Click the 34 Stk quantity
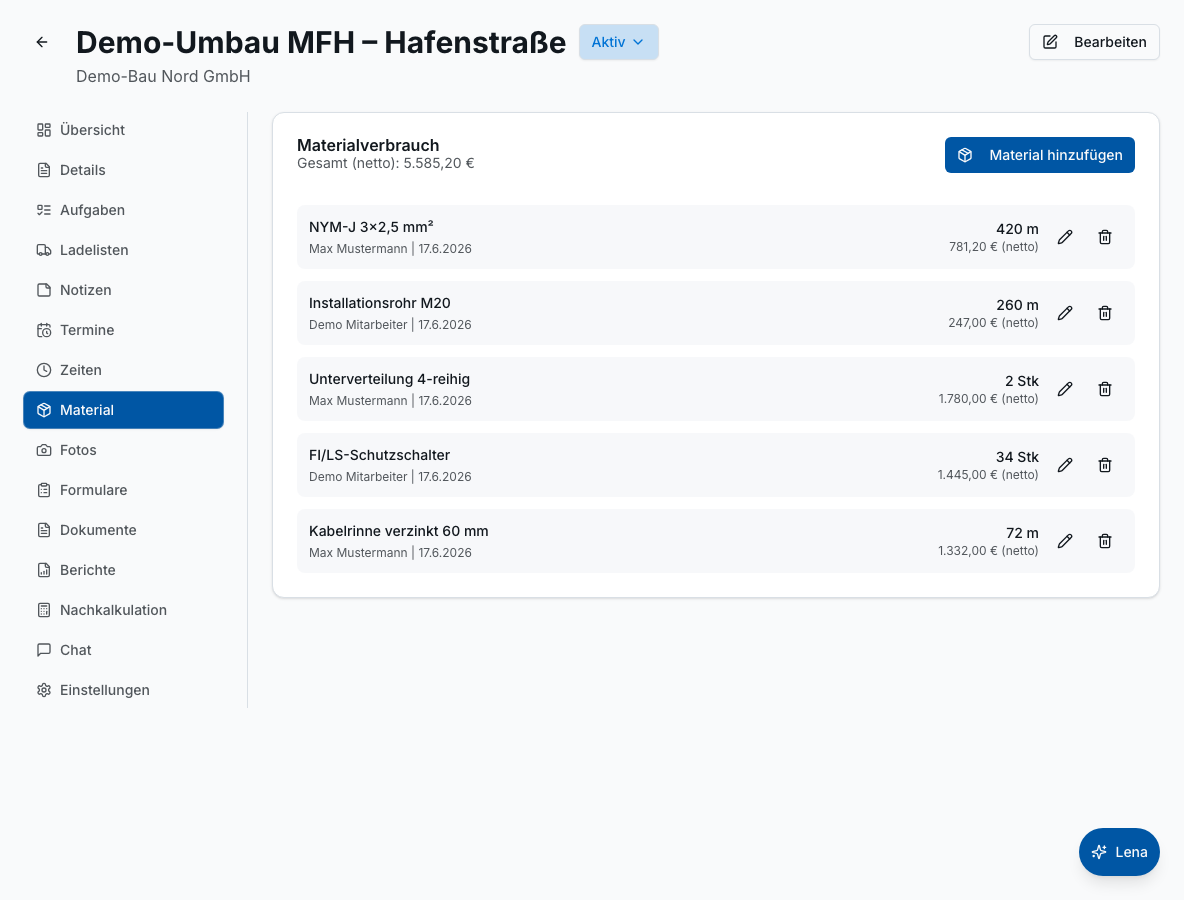1184x900 pixels. [x=1017, y=457]
